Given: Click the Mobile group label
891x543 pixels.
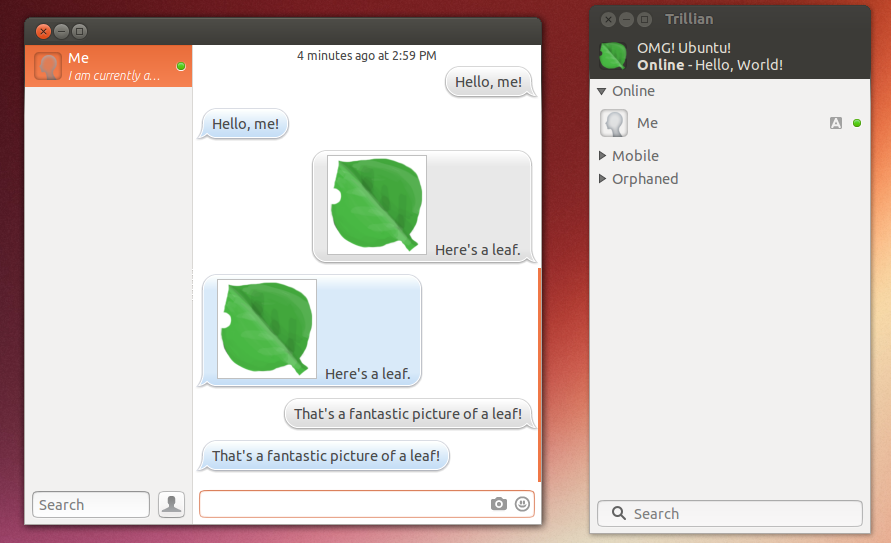Looking at the screenshot, I should tap(635, 156).
